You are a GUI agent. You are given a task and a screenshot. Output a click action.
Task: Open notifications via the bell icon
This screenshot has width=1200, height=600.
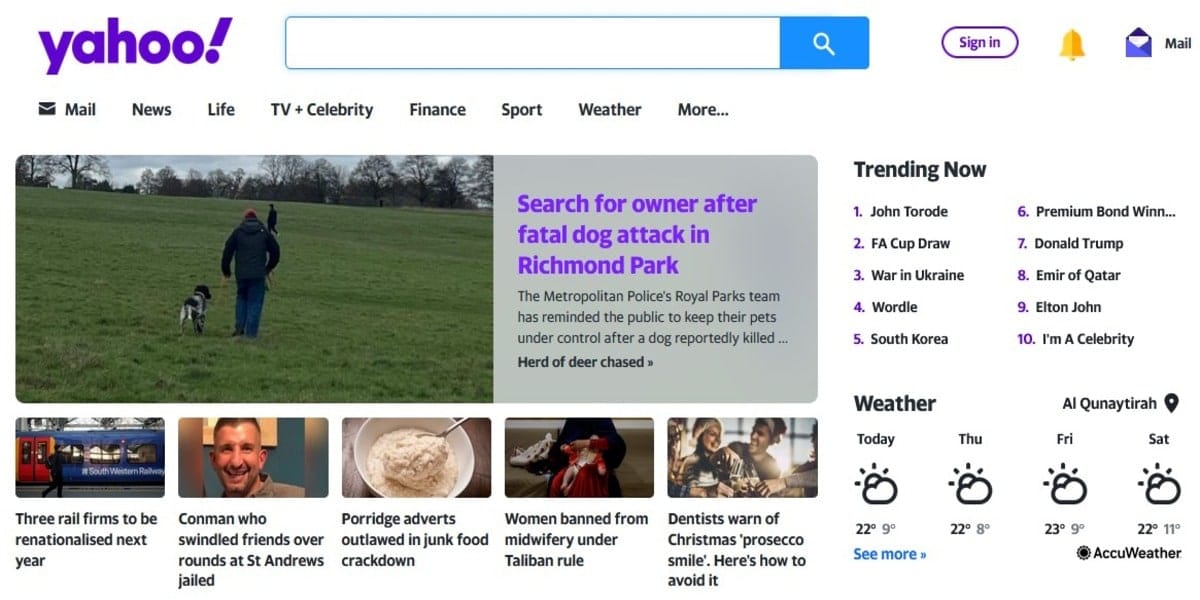tap(1072, 42)
